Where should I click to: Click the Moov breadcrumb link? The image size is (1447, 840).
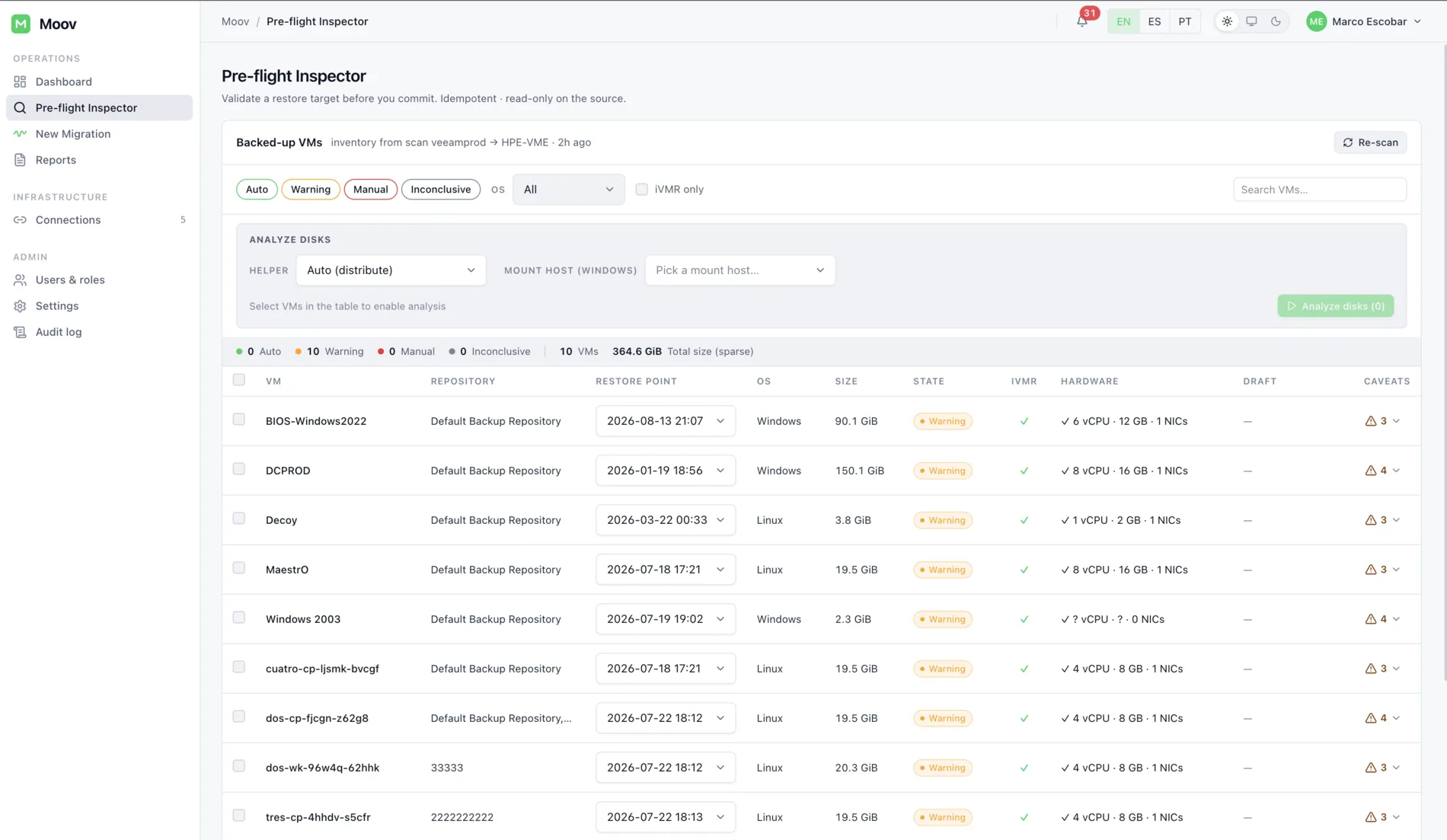click(235, 21)
